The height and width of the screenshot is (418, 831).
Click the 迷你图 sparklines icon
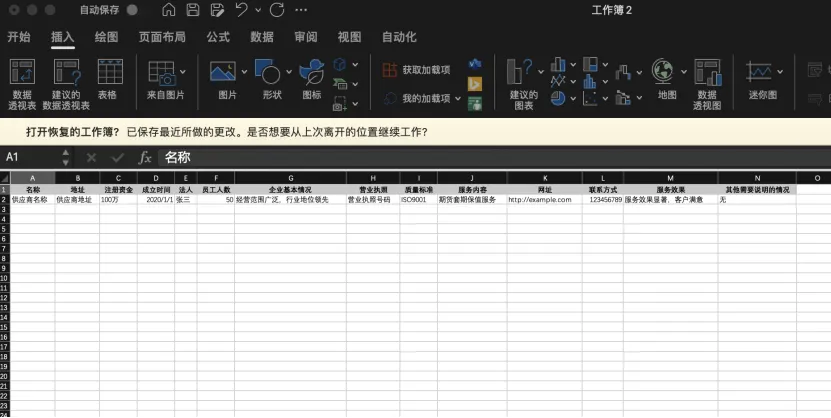pos(758,71)
